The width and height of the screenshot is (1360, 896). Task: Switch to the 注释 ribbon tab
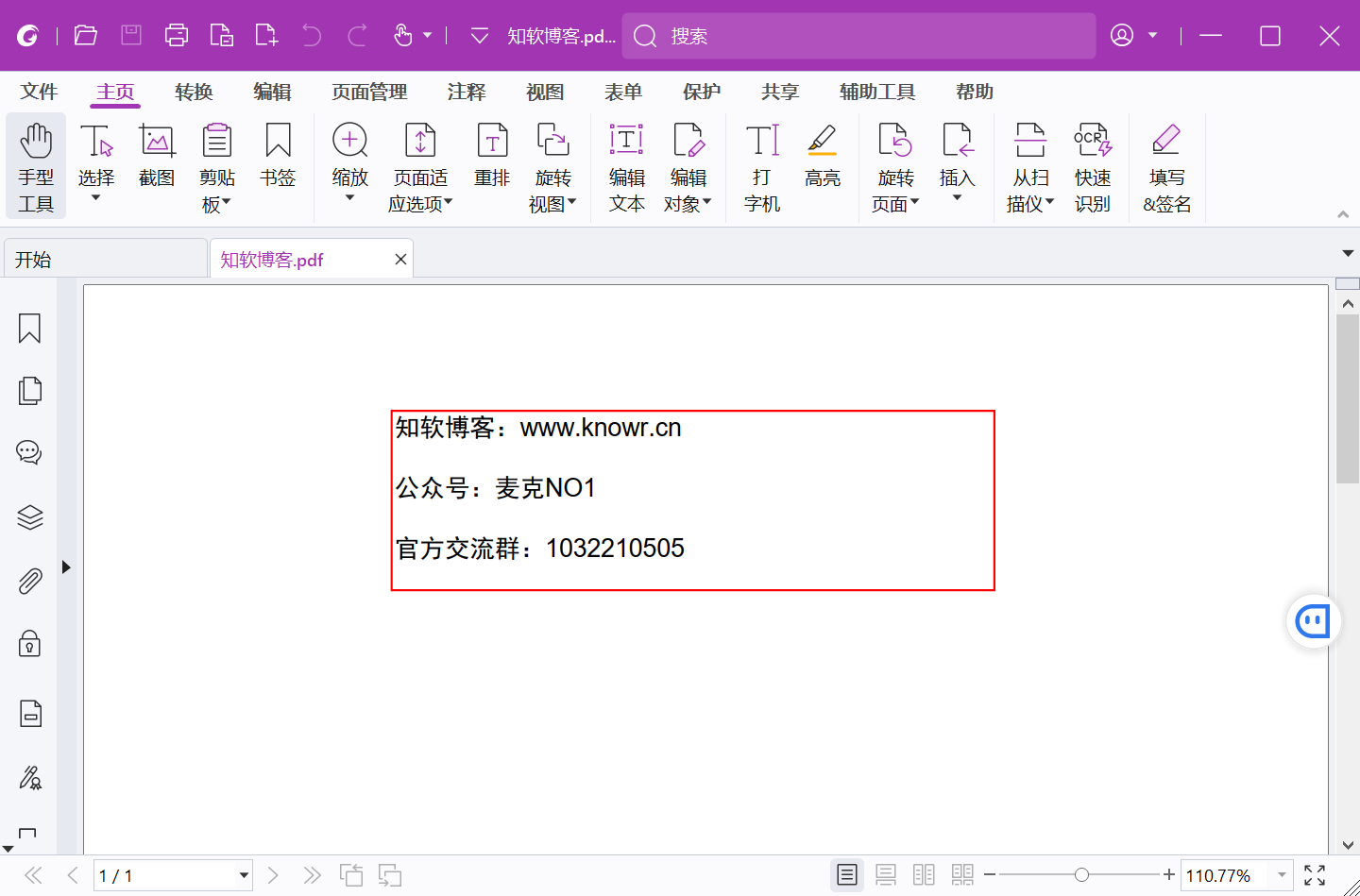click(467, 92)
